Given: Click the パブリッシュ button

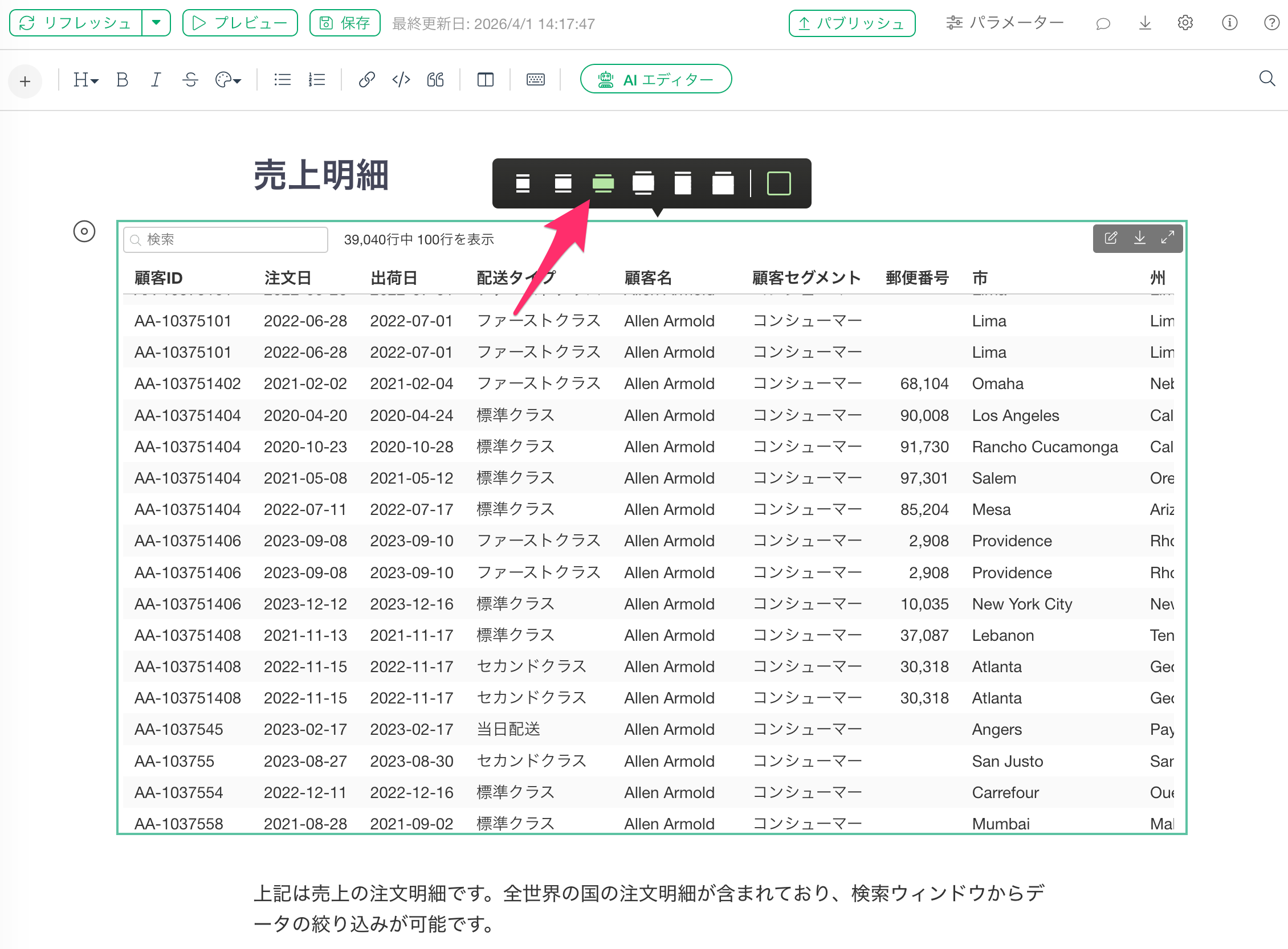Looking at the screenshot, I should coord(852,23).
